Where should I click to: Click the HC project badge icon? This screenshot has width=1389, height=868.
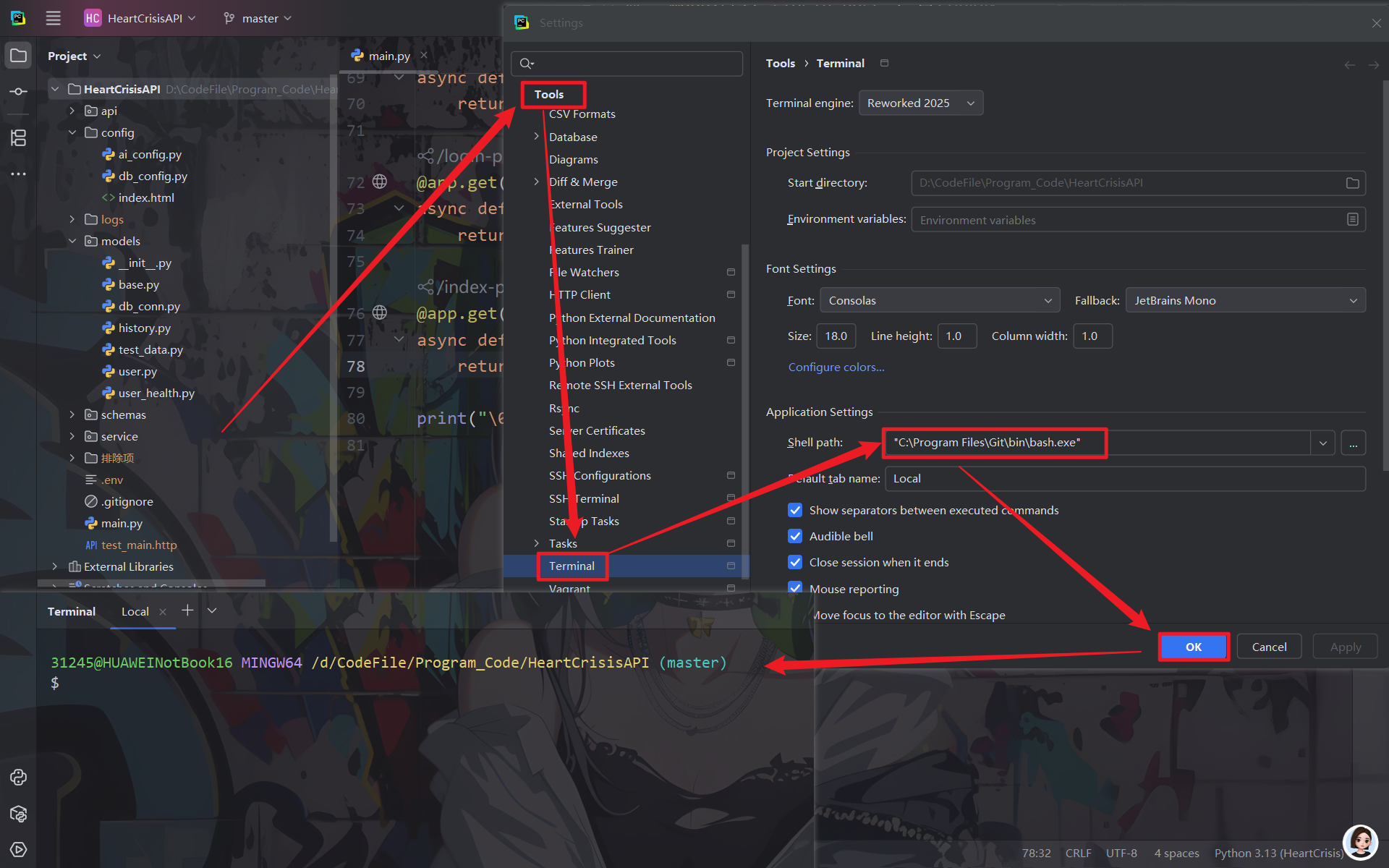pyautogui.click(x=93, y=18)
